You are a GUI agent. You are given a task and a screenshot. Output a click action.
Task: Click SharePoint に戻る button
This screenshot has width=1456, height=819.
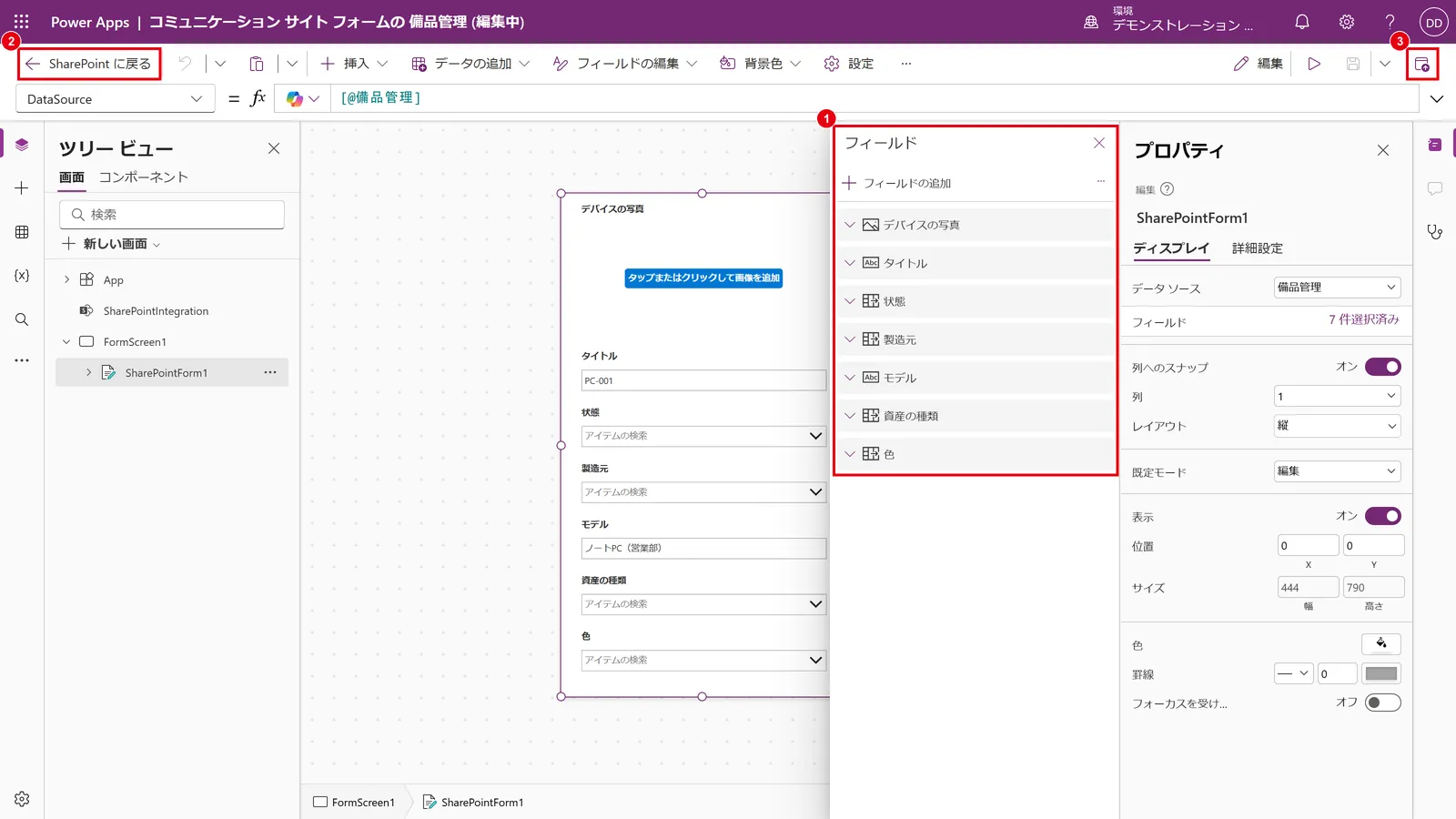(89, 64)
